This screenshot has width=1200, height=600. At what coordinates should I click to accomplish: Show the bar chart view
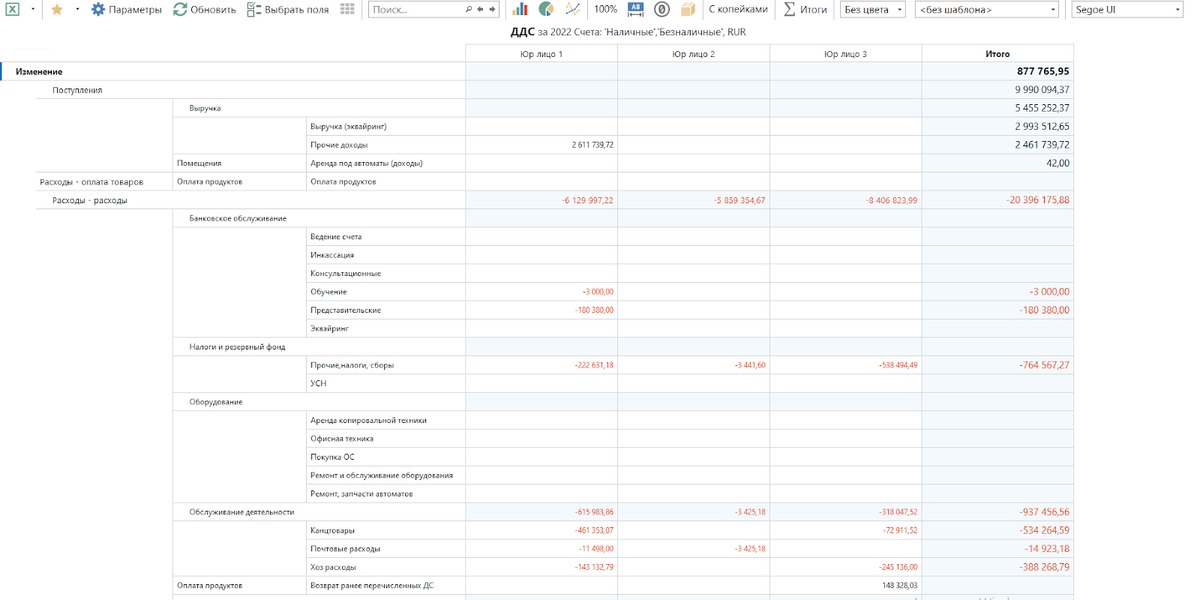(x=520, y=9)
